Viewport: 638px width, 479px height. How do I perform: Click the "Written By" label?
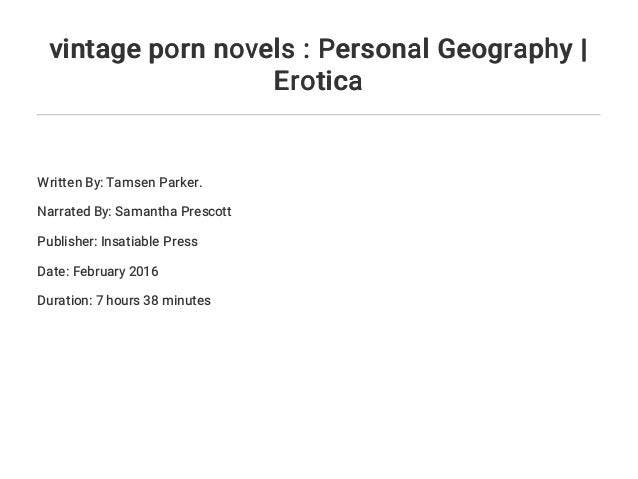(70, 183)
